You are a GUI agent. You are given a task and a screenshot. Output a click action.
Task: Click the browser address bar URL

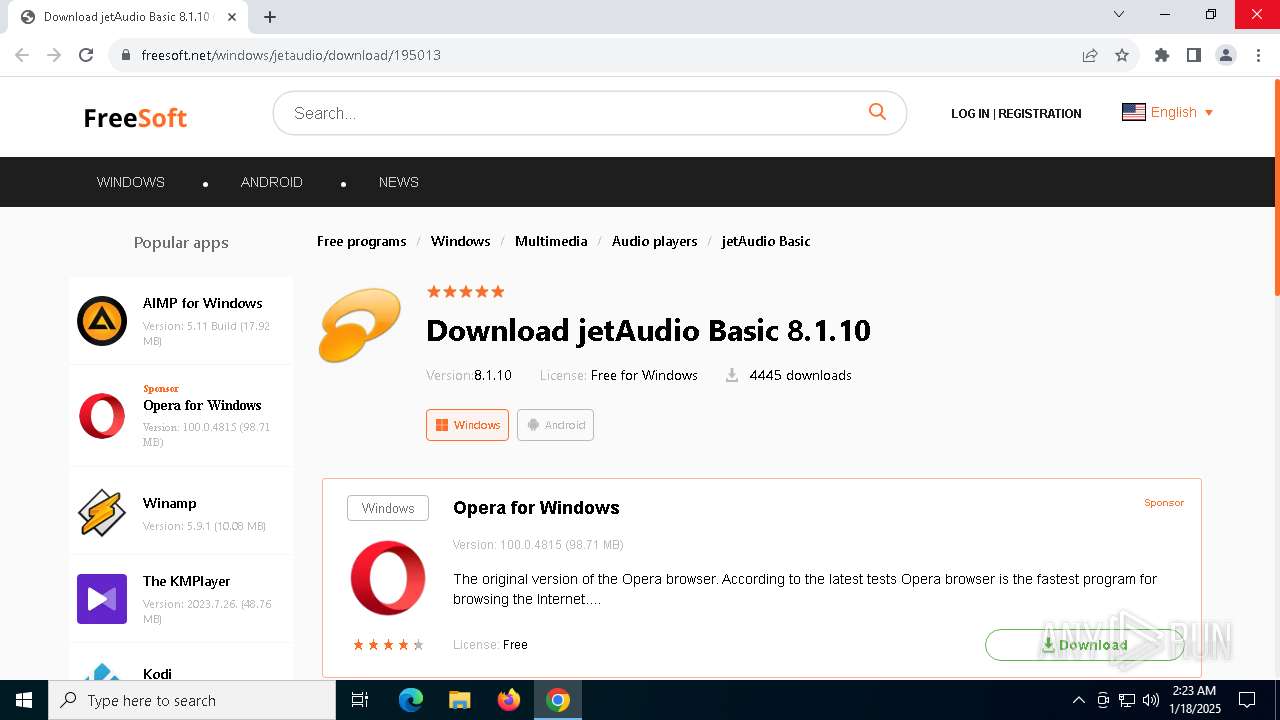[x=291, y=55]
